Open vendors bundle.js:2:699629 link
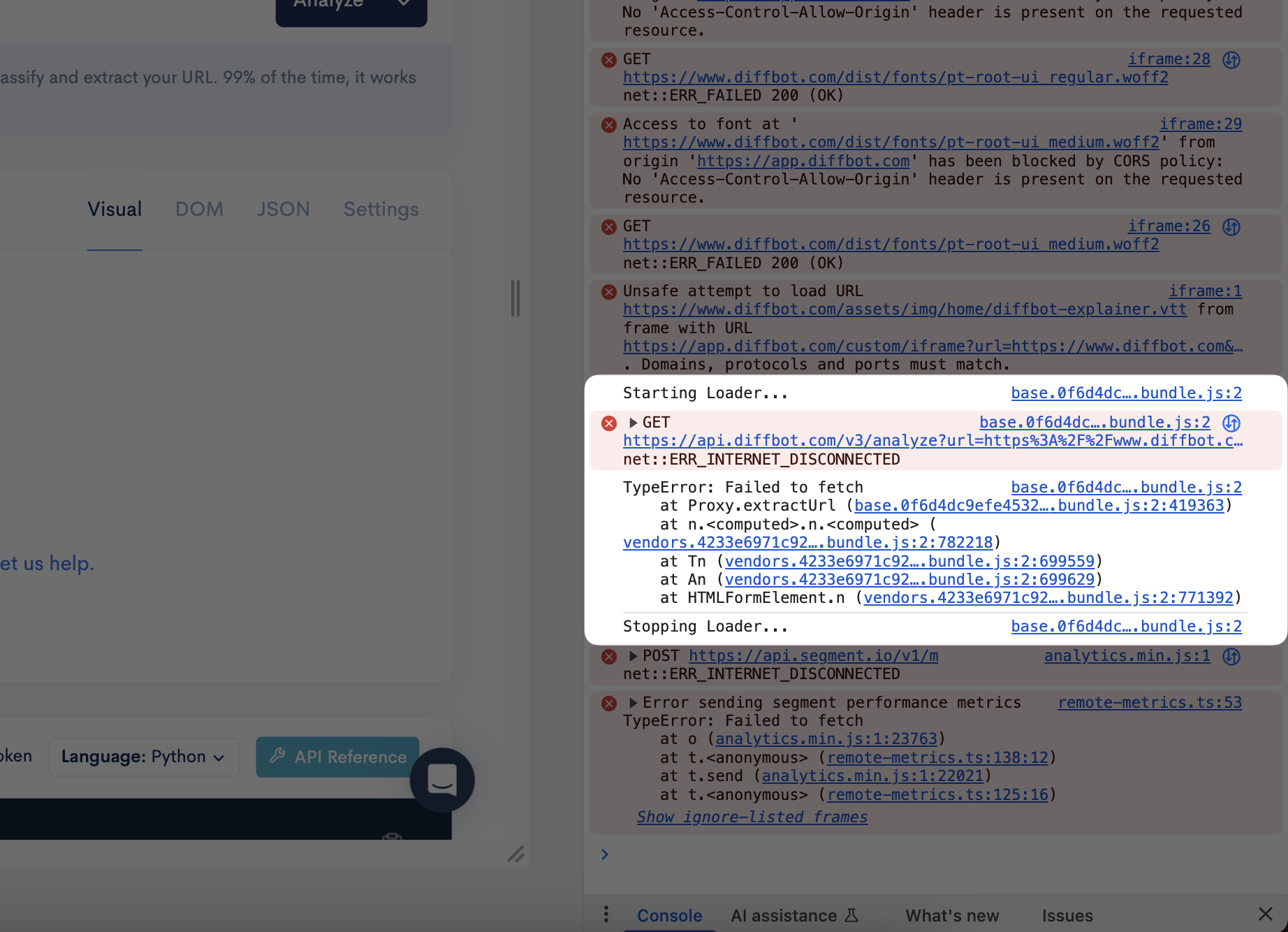The height and width of the screenshot is (932, 1288). tap(909, 580)
